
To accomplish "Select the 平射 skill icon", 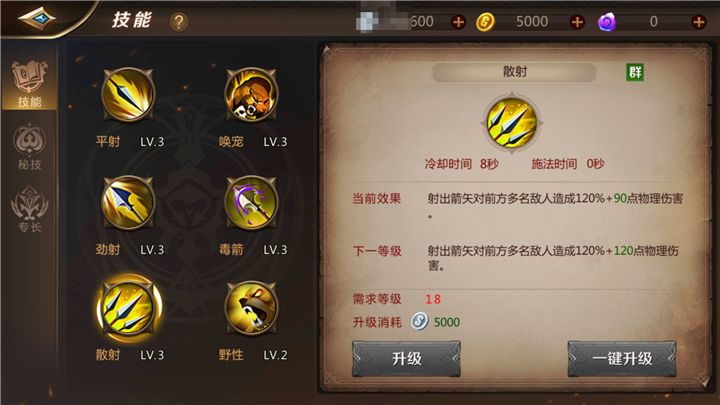I will [x=128, y=95].
